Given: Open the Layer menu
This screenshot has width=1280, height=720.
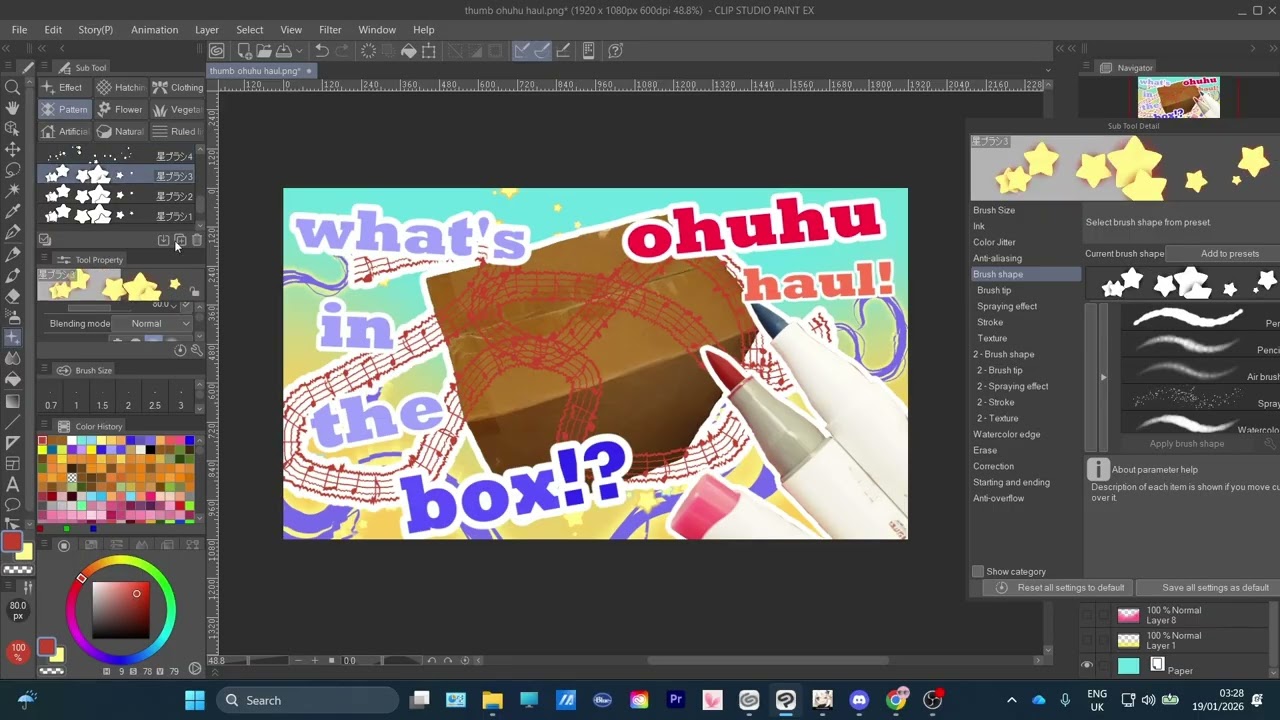Looking at the screenshot, I should [207, 30].
